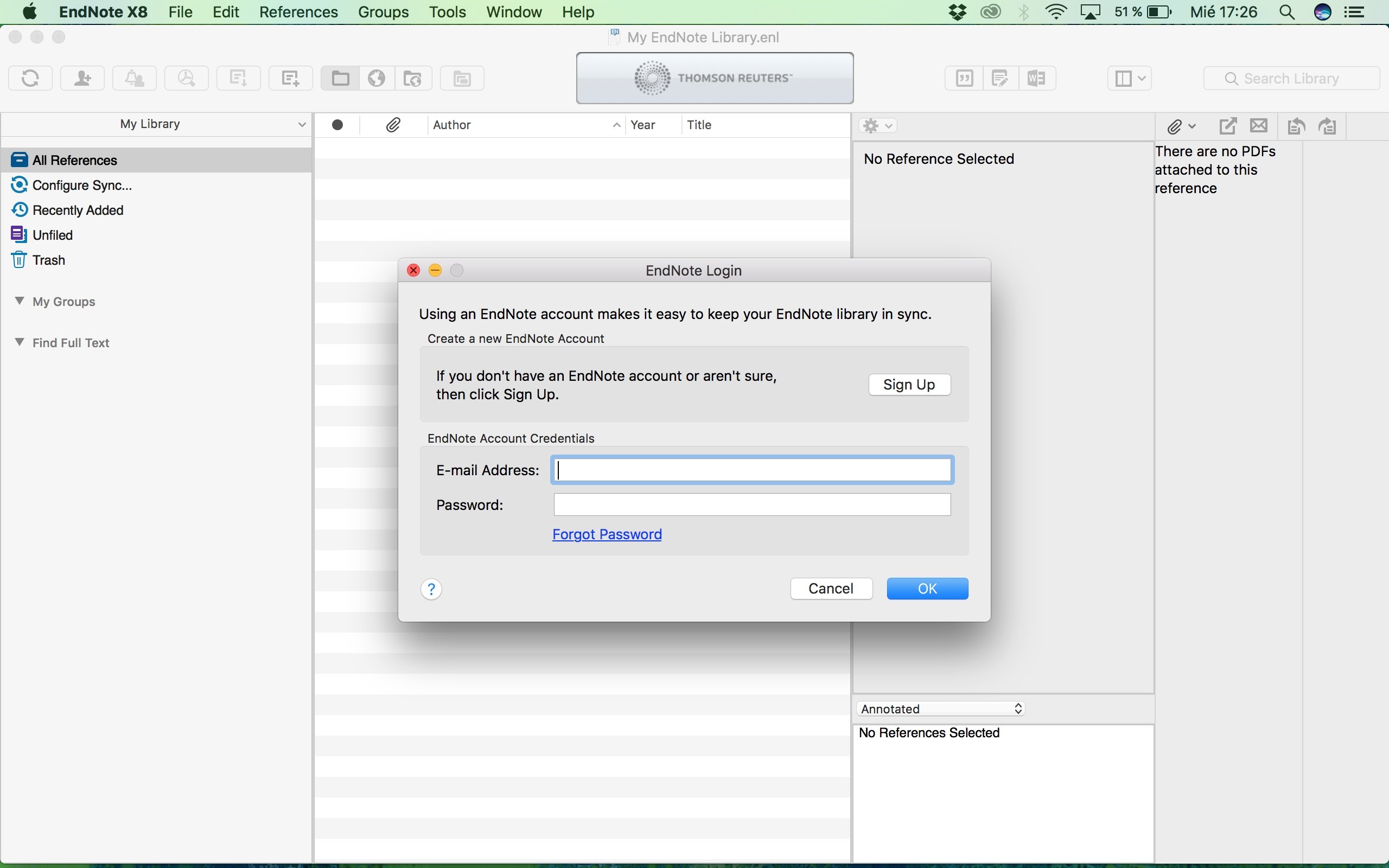Click the Forgot Password link
Viewport: 1389px width, 868px height.
[x=607, y=533]
